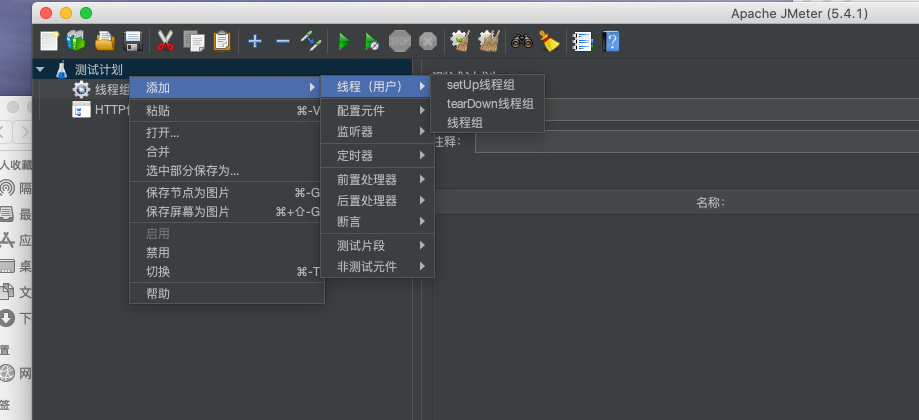Image resolution: width=919 pixels, height=420 pixels.
Task: Click the Paste clipboard icon
Action: (222, 41)
